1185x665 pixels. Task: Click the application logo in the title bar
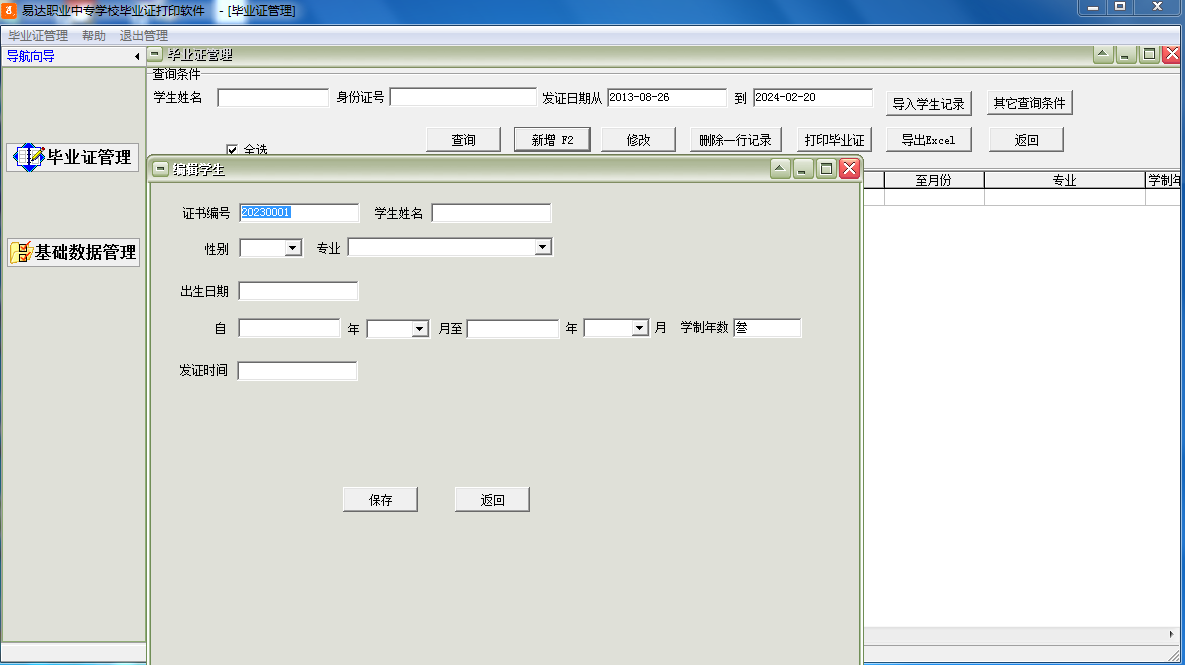pos(9,11)
